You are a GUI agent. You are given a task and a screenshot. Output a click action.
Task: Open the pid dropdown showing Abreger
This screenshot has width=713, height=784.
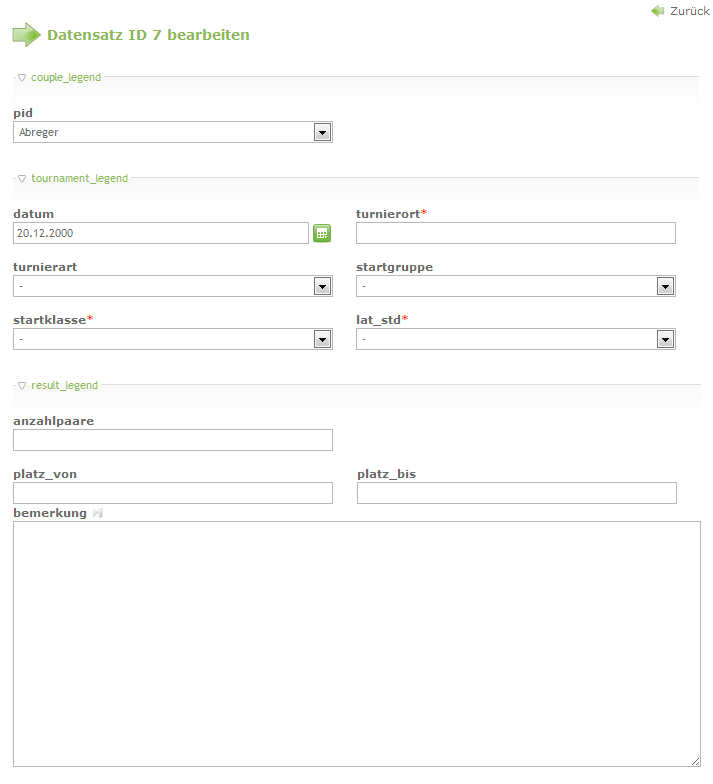click(172, 132)
